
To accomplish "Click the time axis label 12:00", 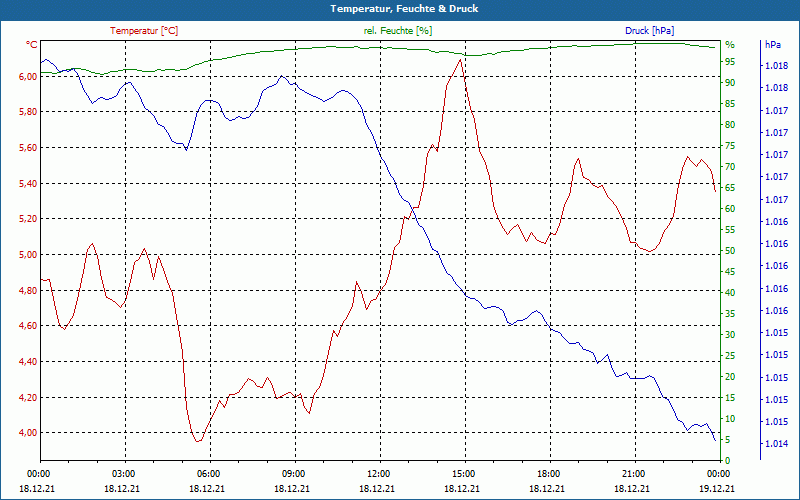I will 380,473.
